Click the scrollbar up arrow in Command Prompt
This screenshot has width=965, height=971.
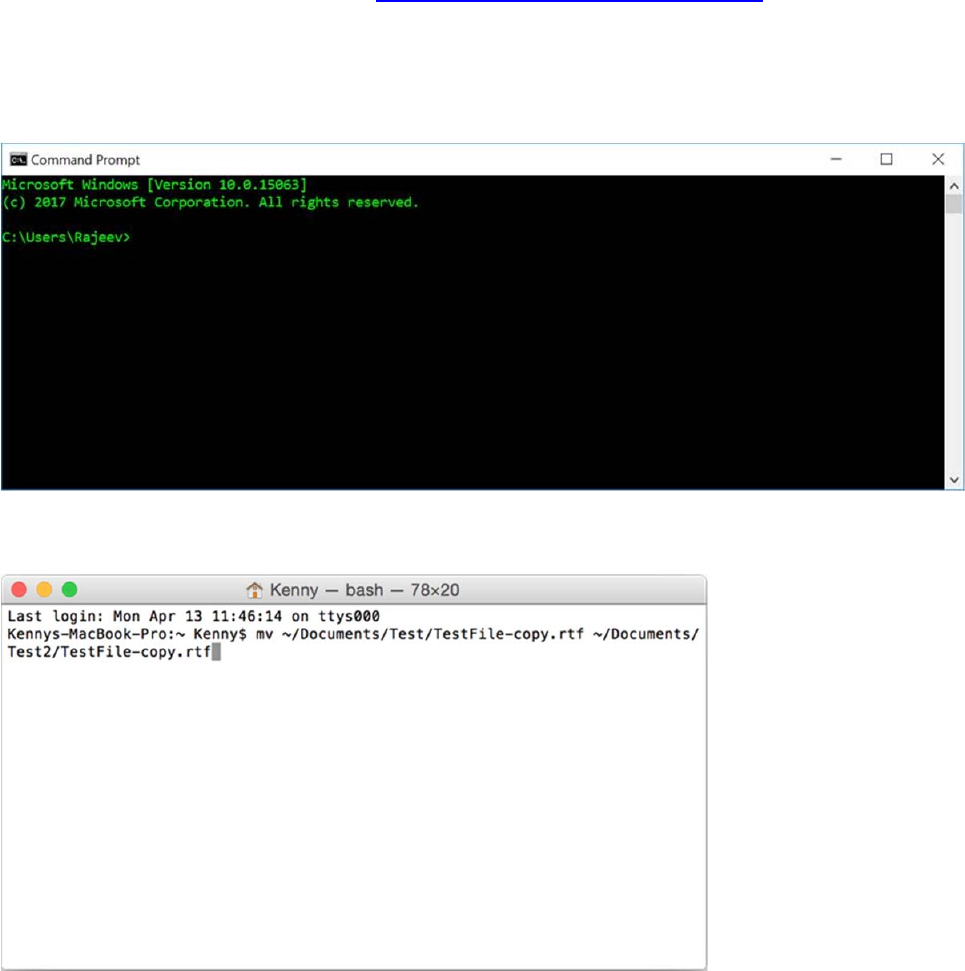click(952, 185)
